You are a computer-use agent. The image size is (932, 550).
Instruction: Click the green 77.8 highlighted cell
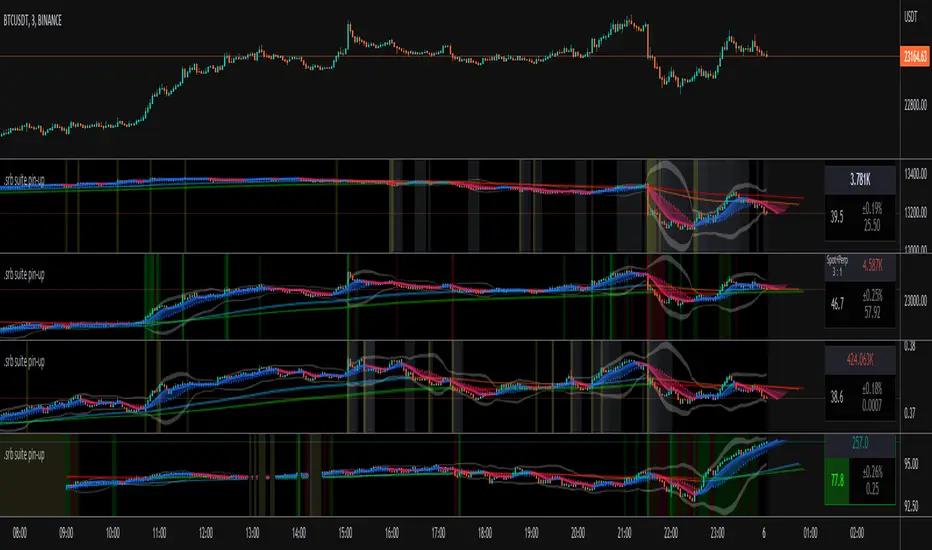click(x=837, y=480)
